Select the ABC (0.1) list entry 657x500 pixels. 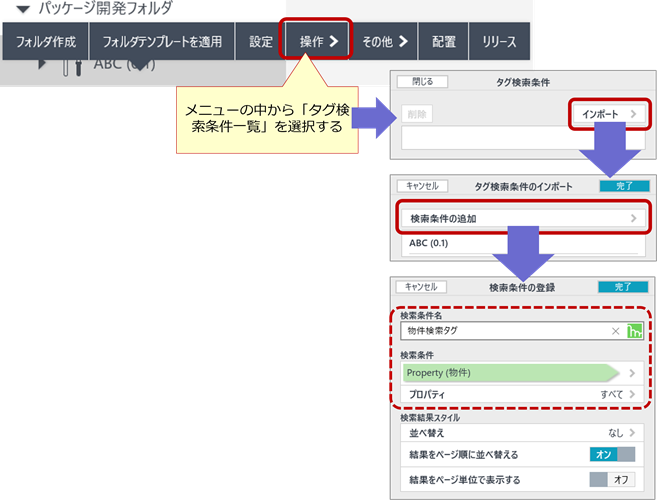(523, 243)
